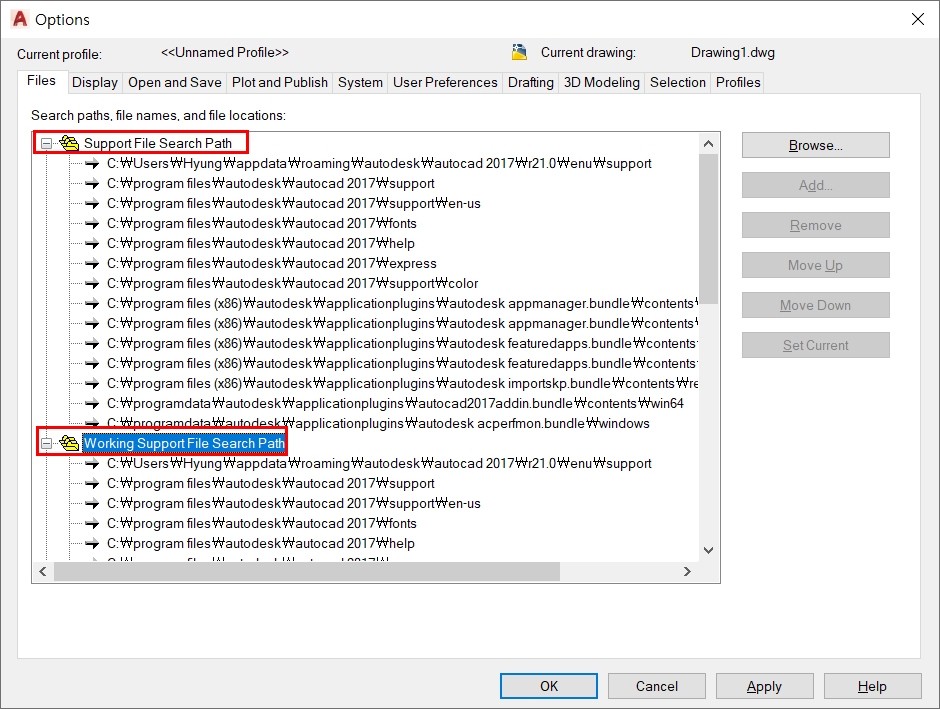The width and height of the screenshot is (940, 709).
Task: Click the vertical scrollbar down arrow
Action: [708, 550]
